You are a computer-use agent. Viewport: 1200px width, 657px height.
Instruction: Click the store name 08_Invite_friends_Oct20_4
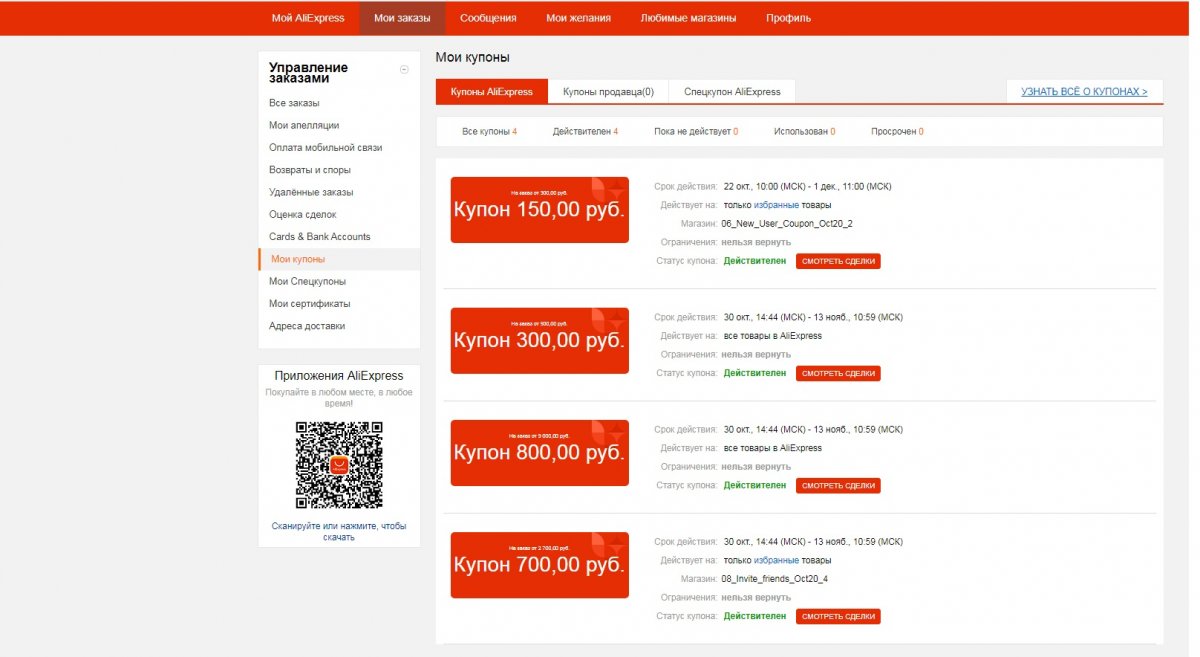775,579
